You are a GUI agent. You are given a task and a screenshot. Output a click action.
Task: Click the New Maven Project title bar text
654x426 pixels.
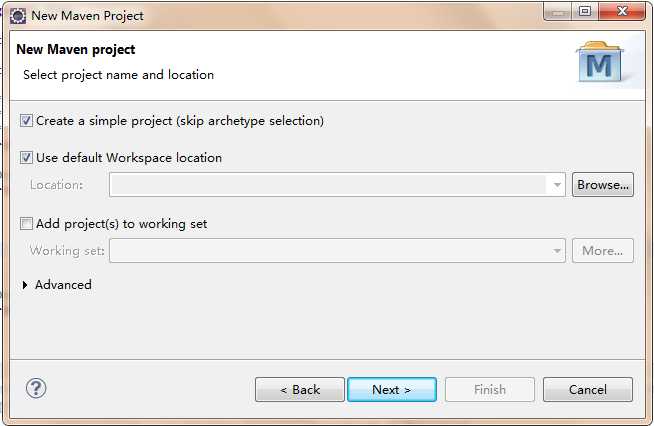(x=88, y=15)
